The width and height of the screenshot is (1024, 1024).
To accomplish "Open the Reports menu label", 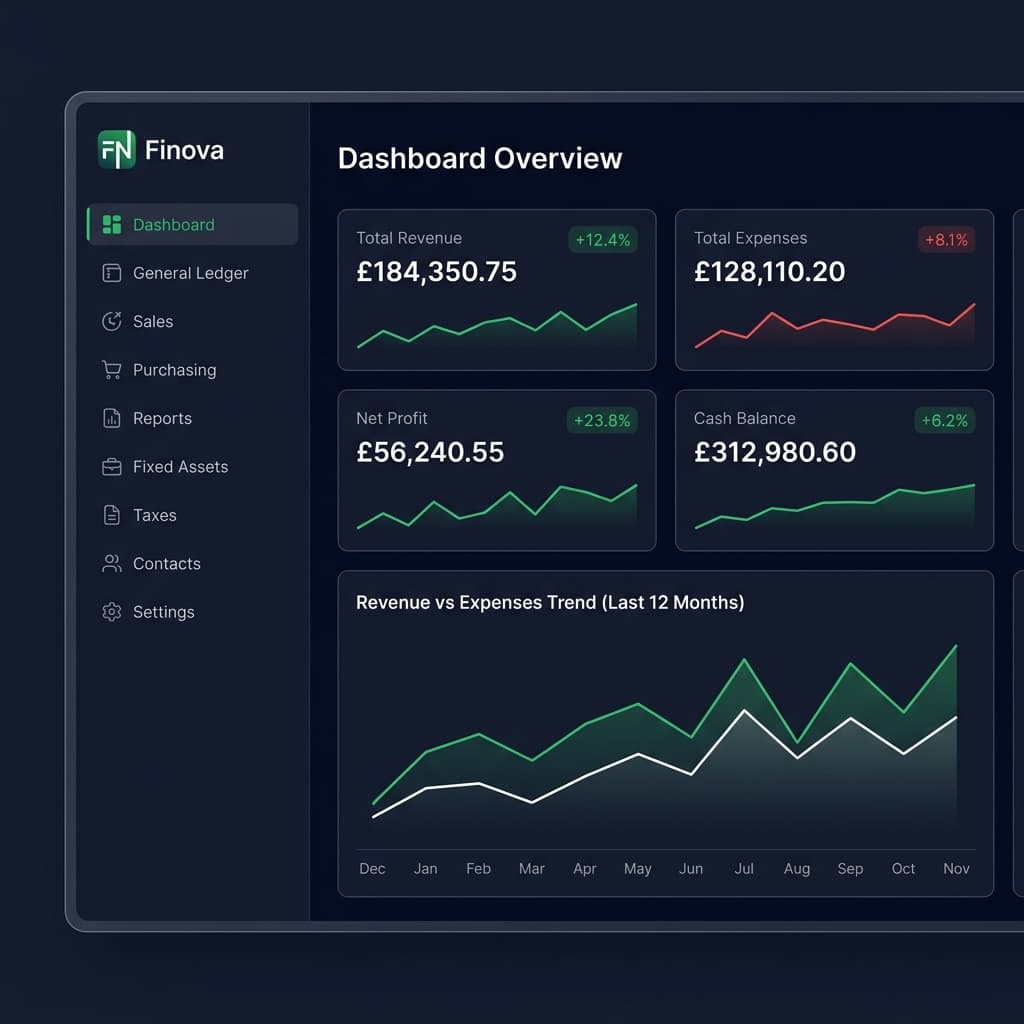I will (x=163, y=419).
